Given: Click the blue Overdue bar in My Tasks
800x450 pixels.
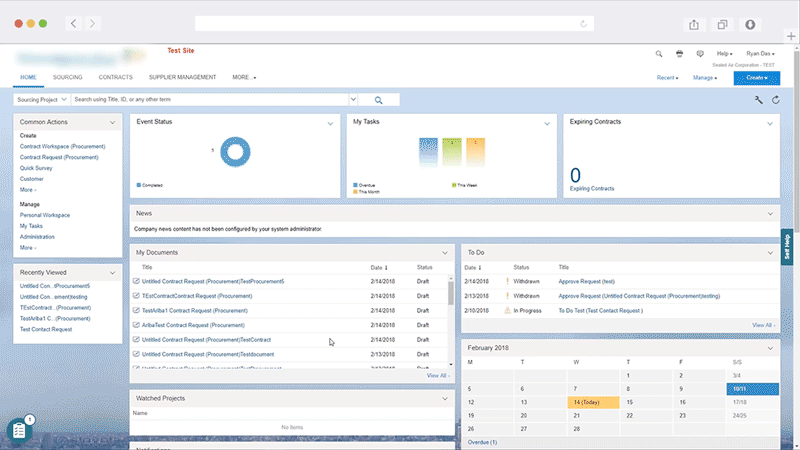Looking at the screenshot, I should click(x=428, y=152).
